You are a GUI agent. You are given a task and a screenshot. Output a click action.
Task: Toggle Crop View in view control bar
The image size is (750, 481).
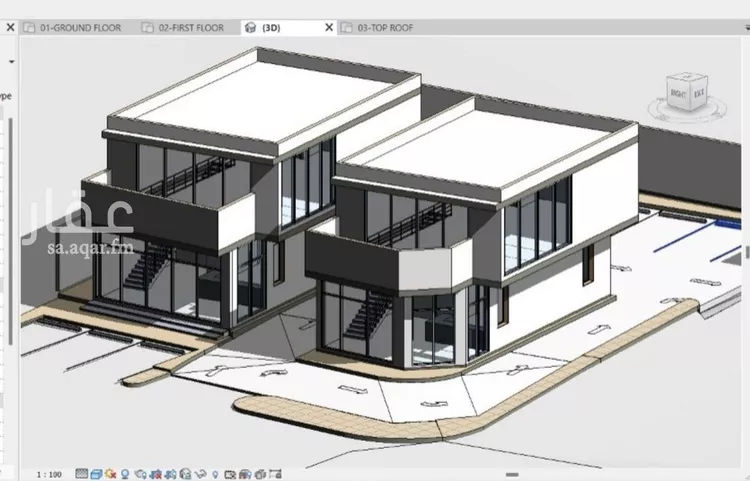(156, 473)
